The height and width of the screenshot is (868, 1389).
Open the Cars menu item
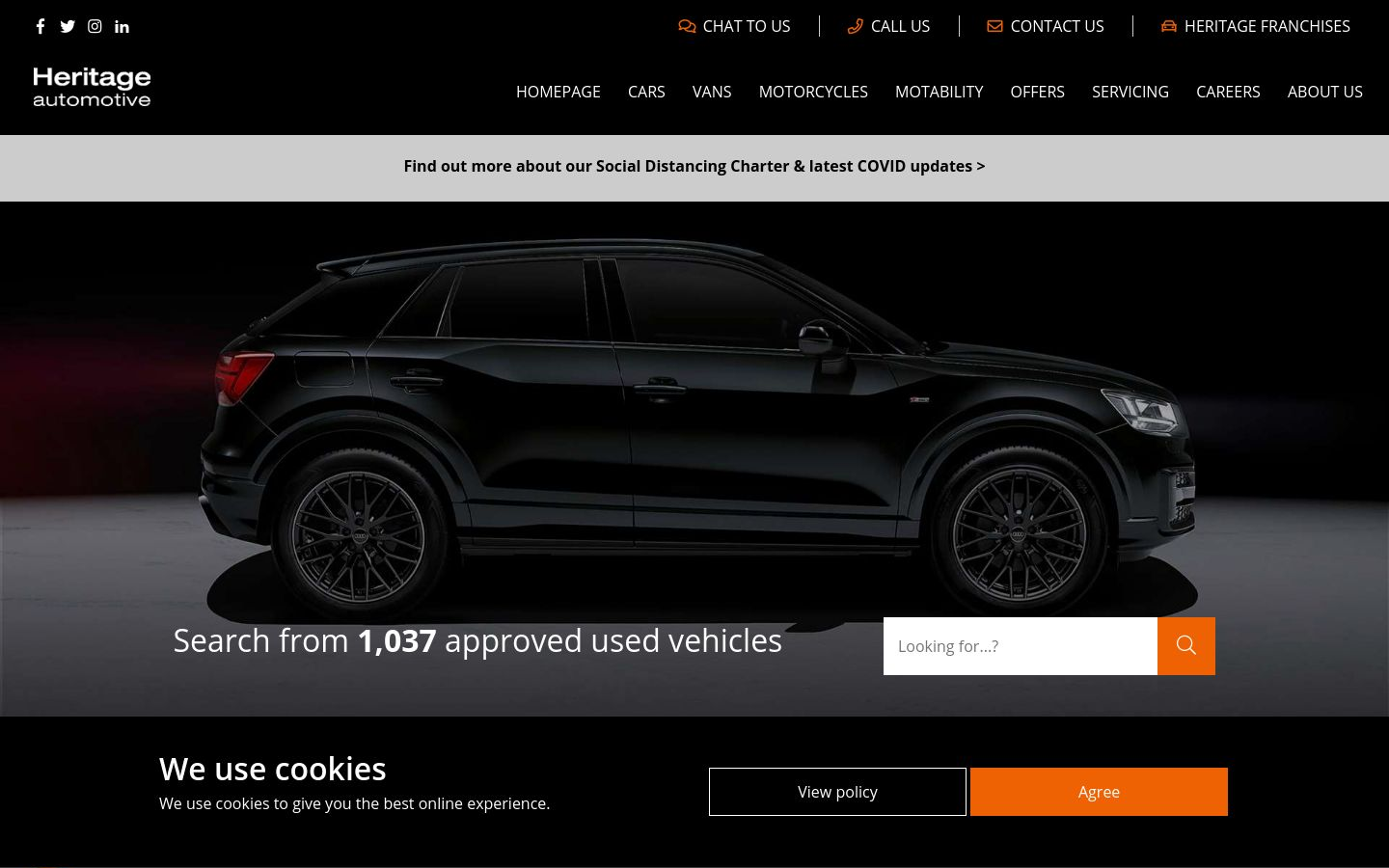(x=646, y=92)
